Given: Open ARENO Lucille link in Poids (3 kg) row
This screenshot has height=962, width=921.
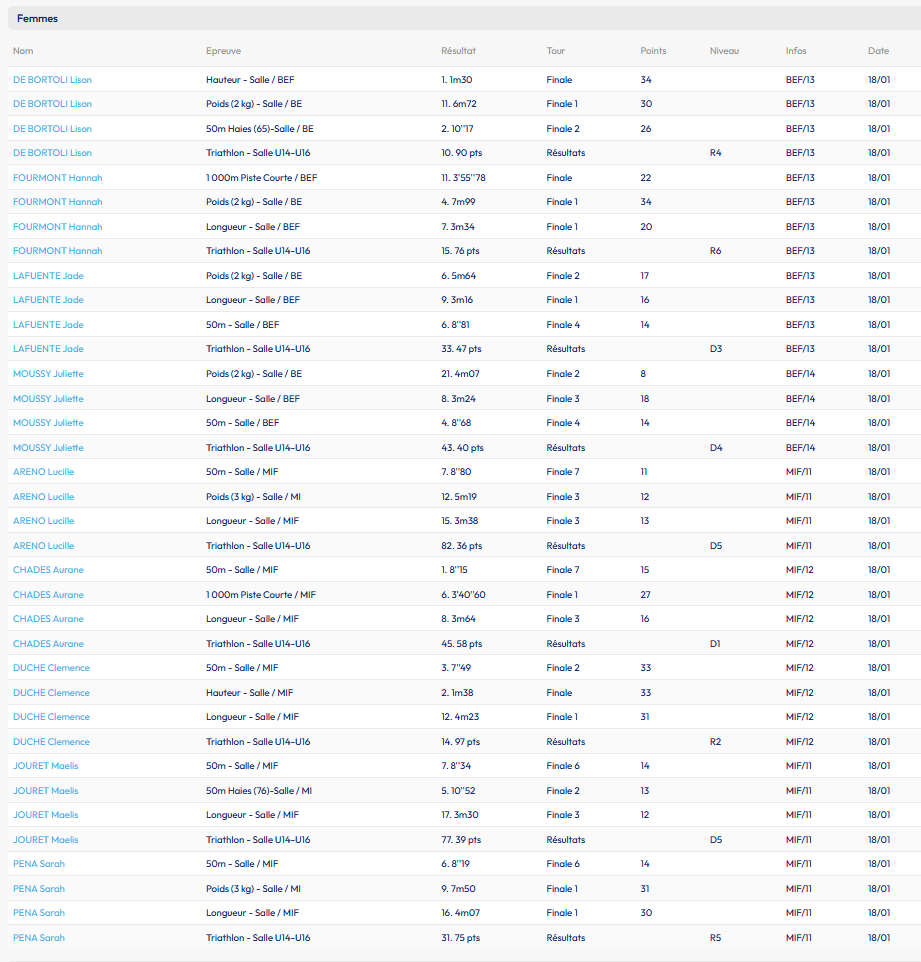Looking at the screenshot, I should tap(43, 497).
